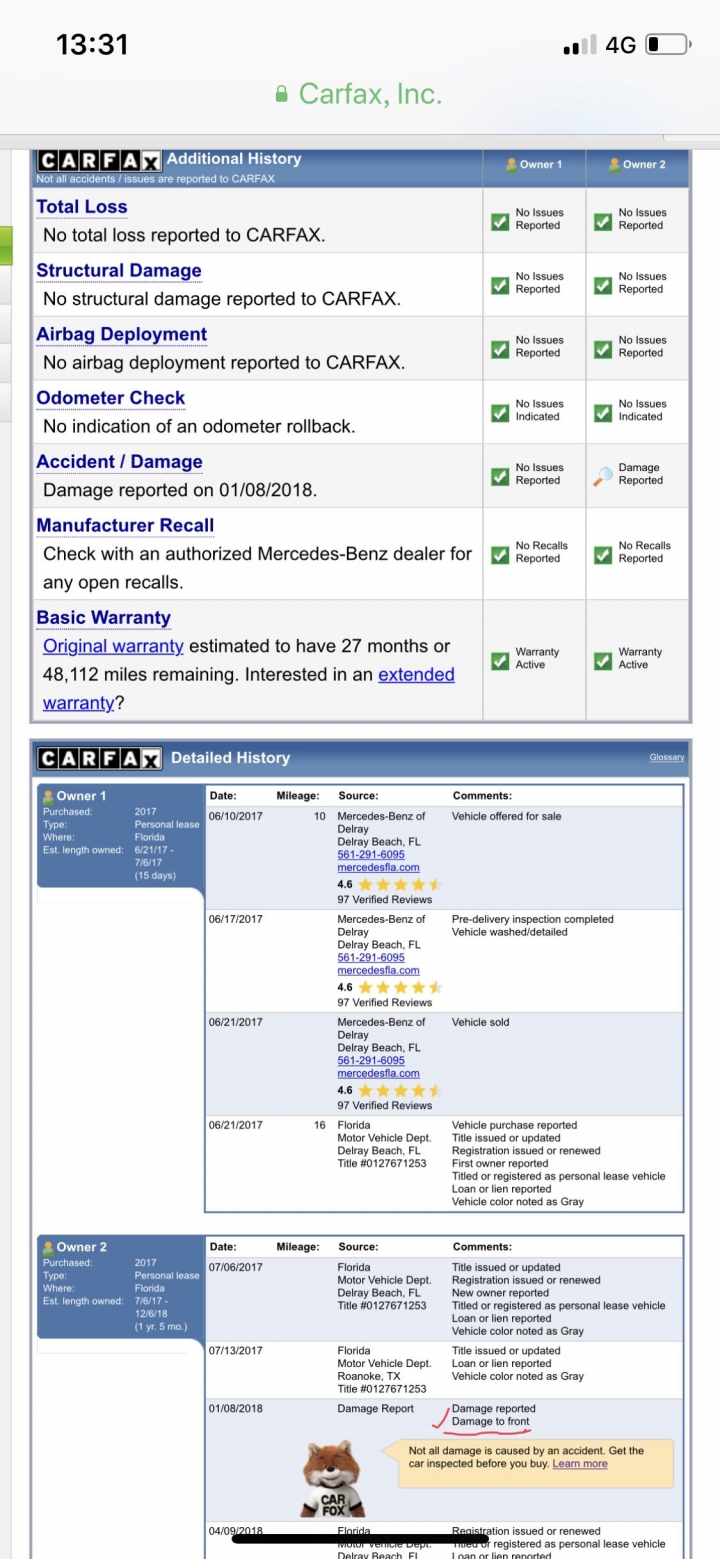Viewport: 720px width, 1559px height.
Task: Click 'Vehicle offered for sale' comment
Action: point(507,816)
